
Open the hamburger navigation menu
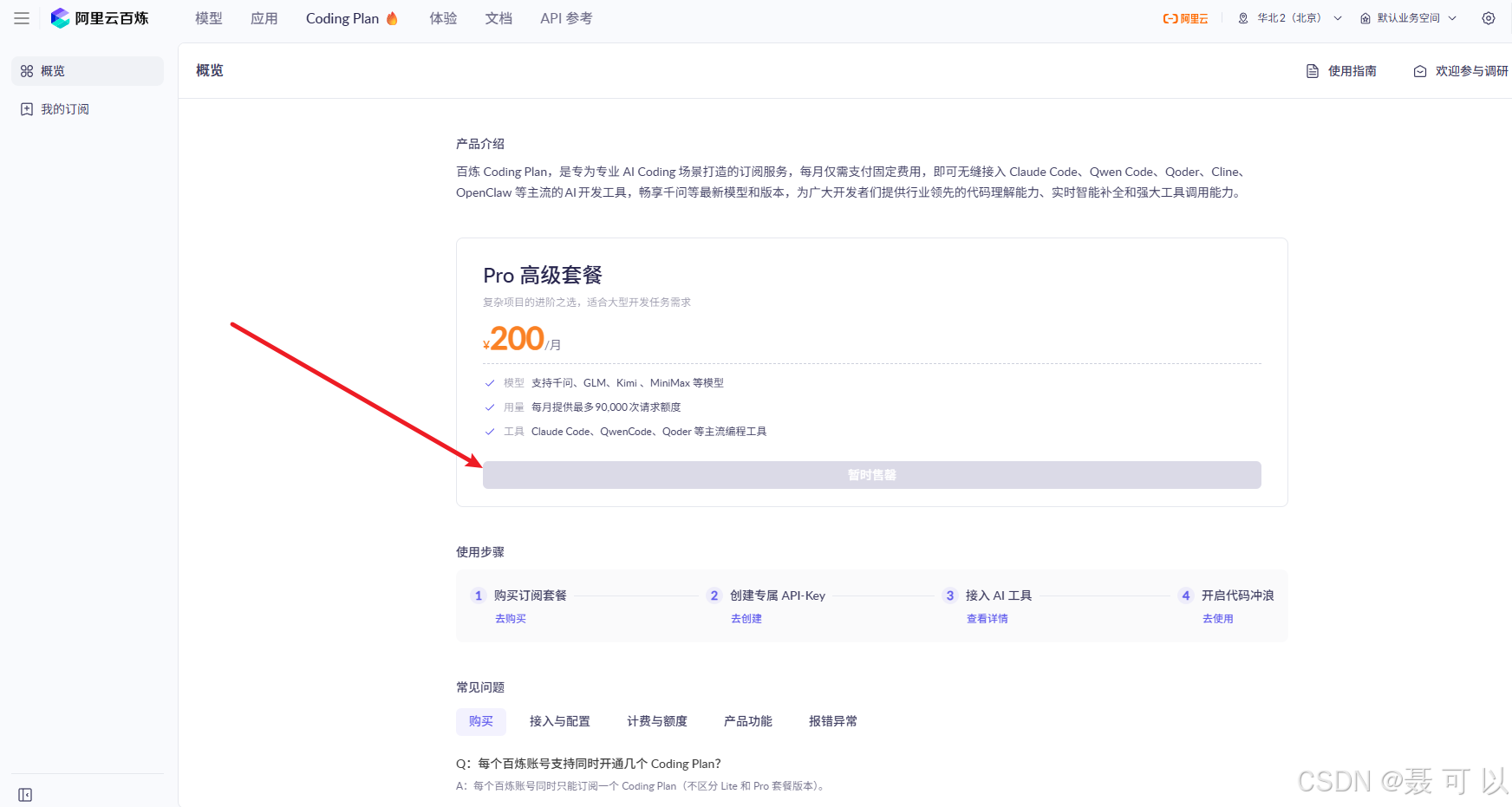[22, 18]
